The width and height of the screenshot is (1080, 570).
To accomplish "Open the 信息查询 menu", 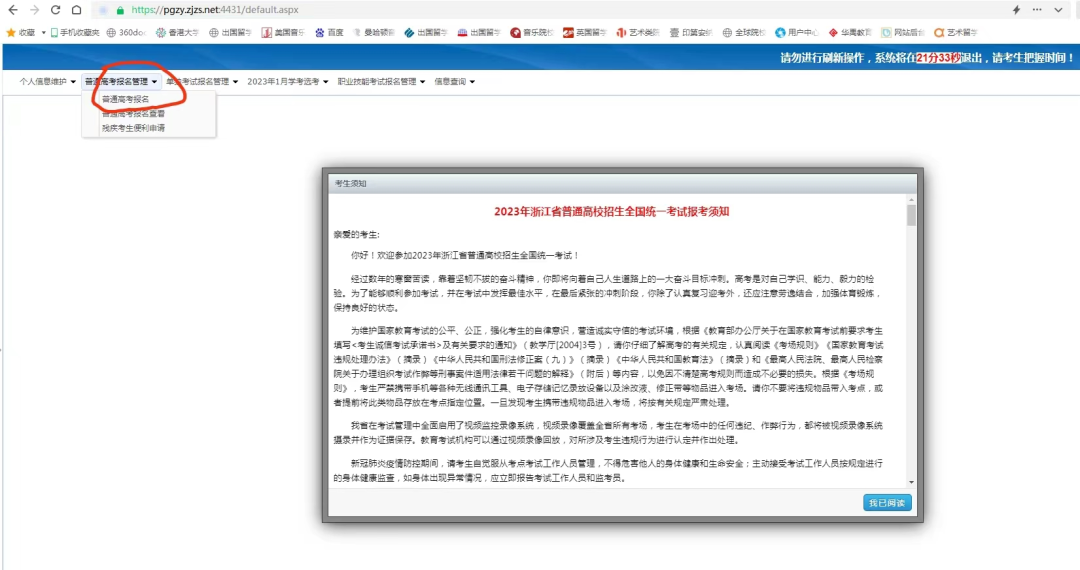I will (455, 81).
